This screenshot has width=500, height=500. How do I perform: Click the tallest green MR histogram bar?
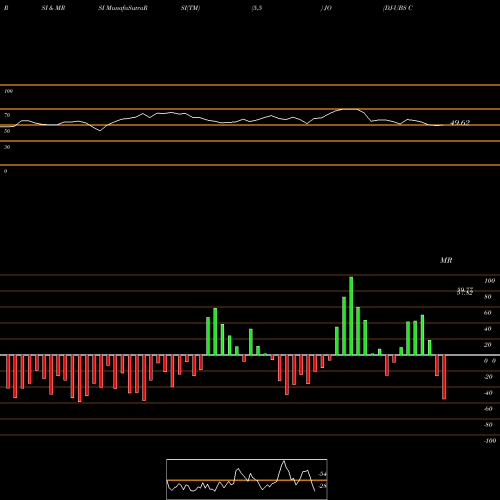(x=351, y=316)
